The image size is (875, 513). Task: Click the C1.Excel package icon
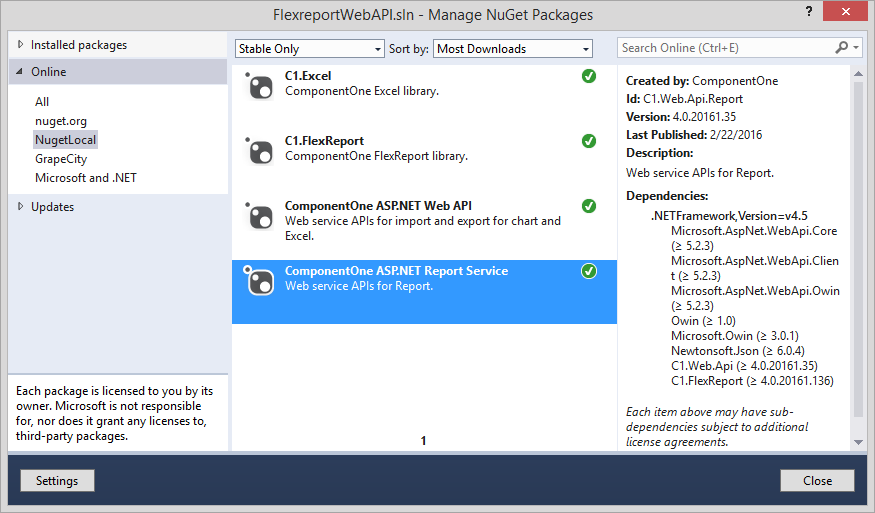pyautogui.click(x=260, y=87)
